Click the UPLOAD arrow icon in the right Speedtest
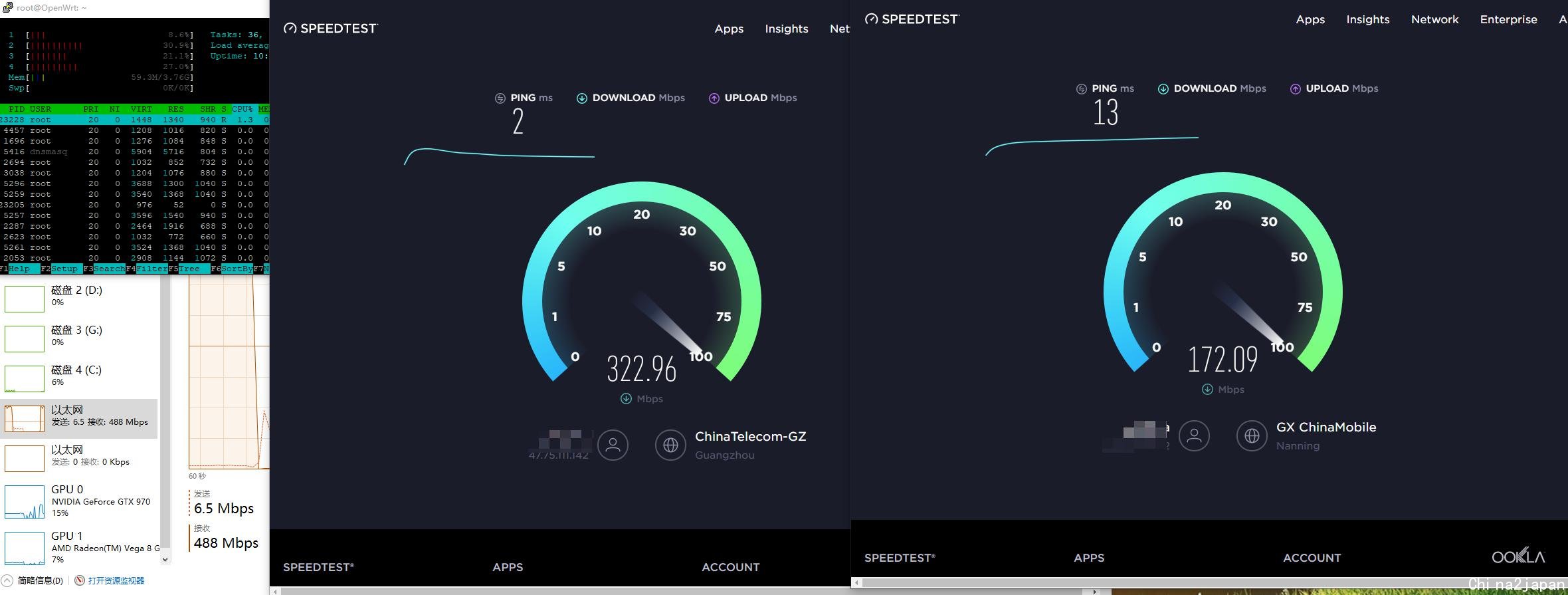 click(1296, 89)
